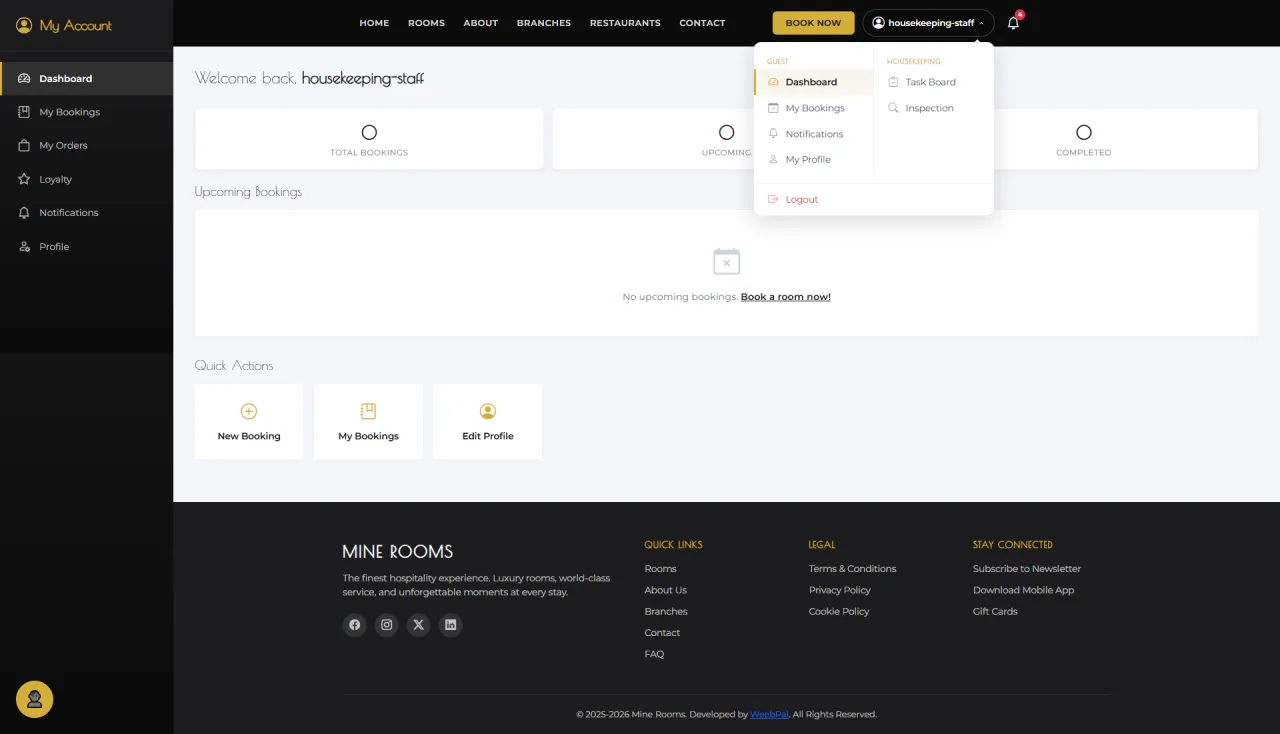Click the My Account heading text

tap(76, 25)
